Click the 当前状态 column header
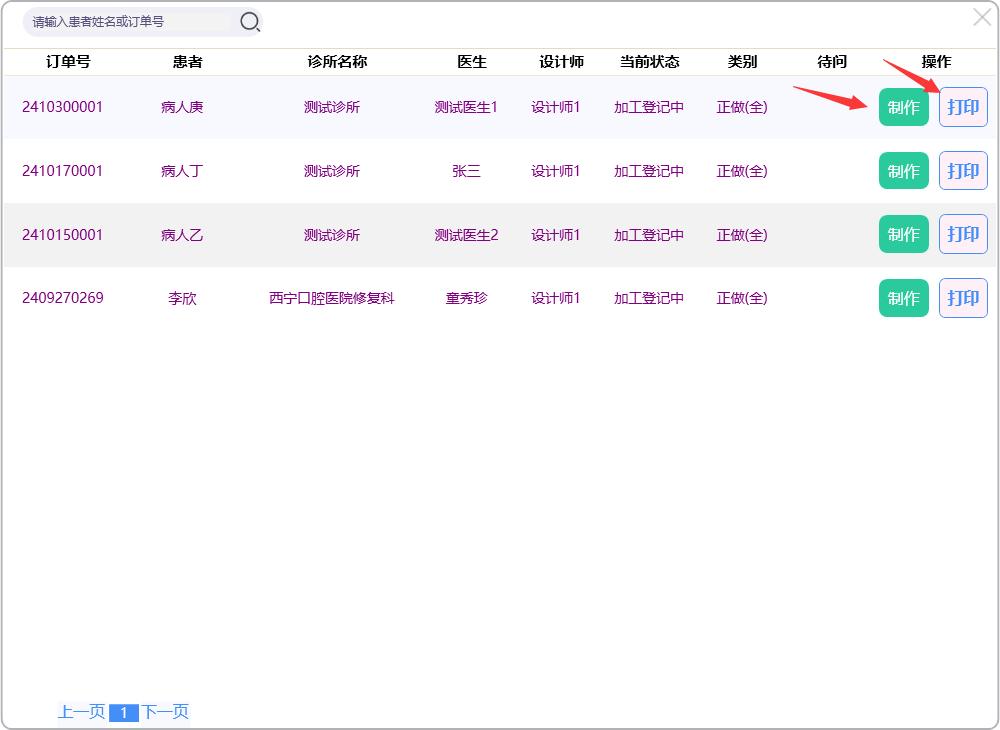1000x730 pixels. 649,62
